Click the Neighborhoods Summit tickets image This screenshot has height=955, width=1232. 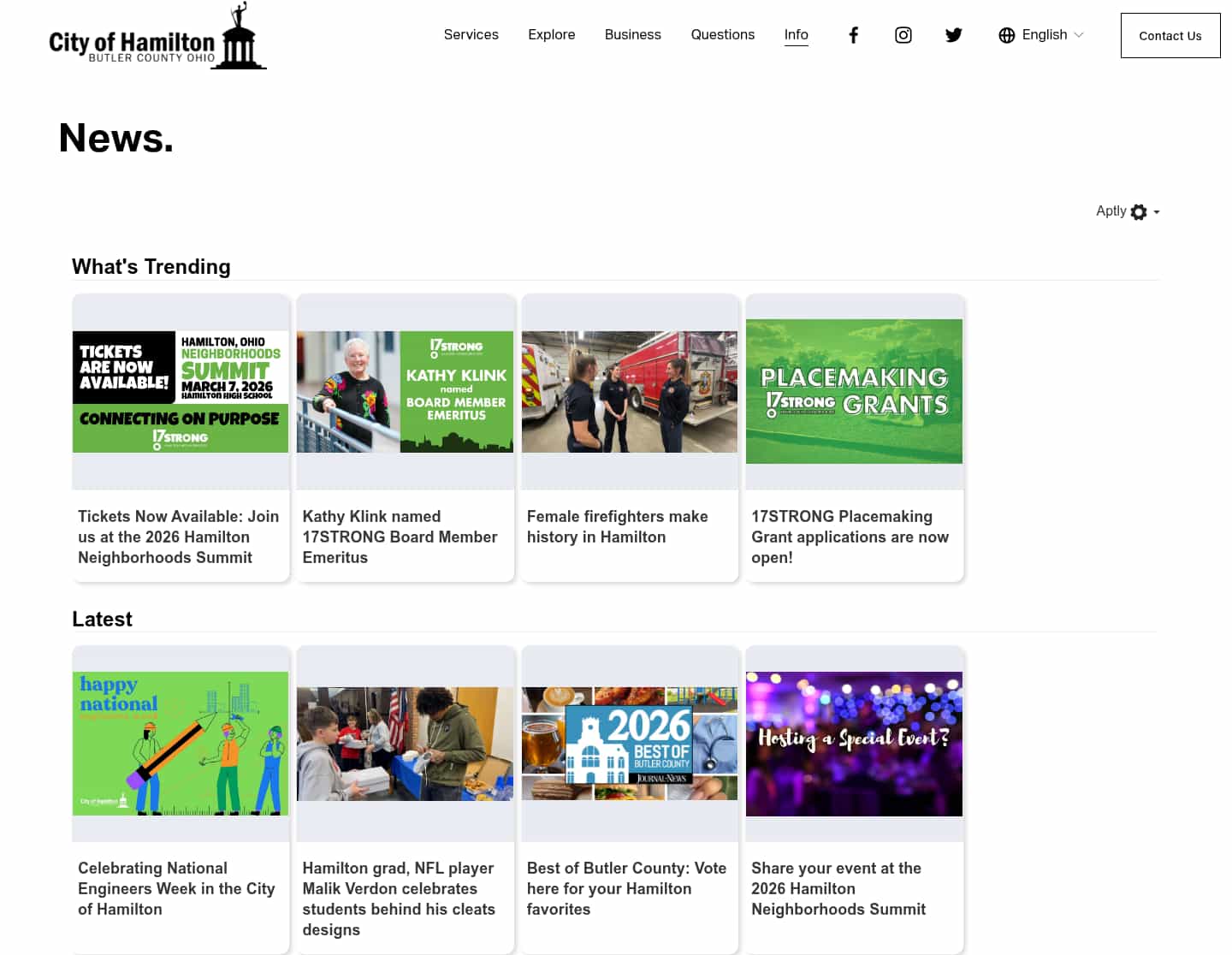click(181, 391)
